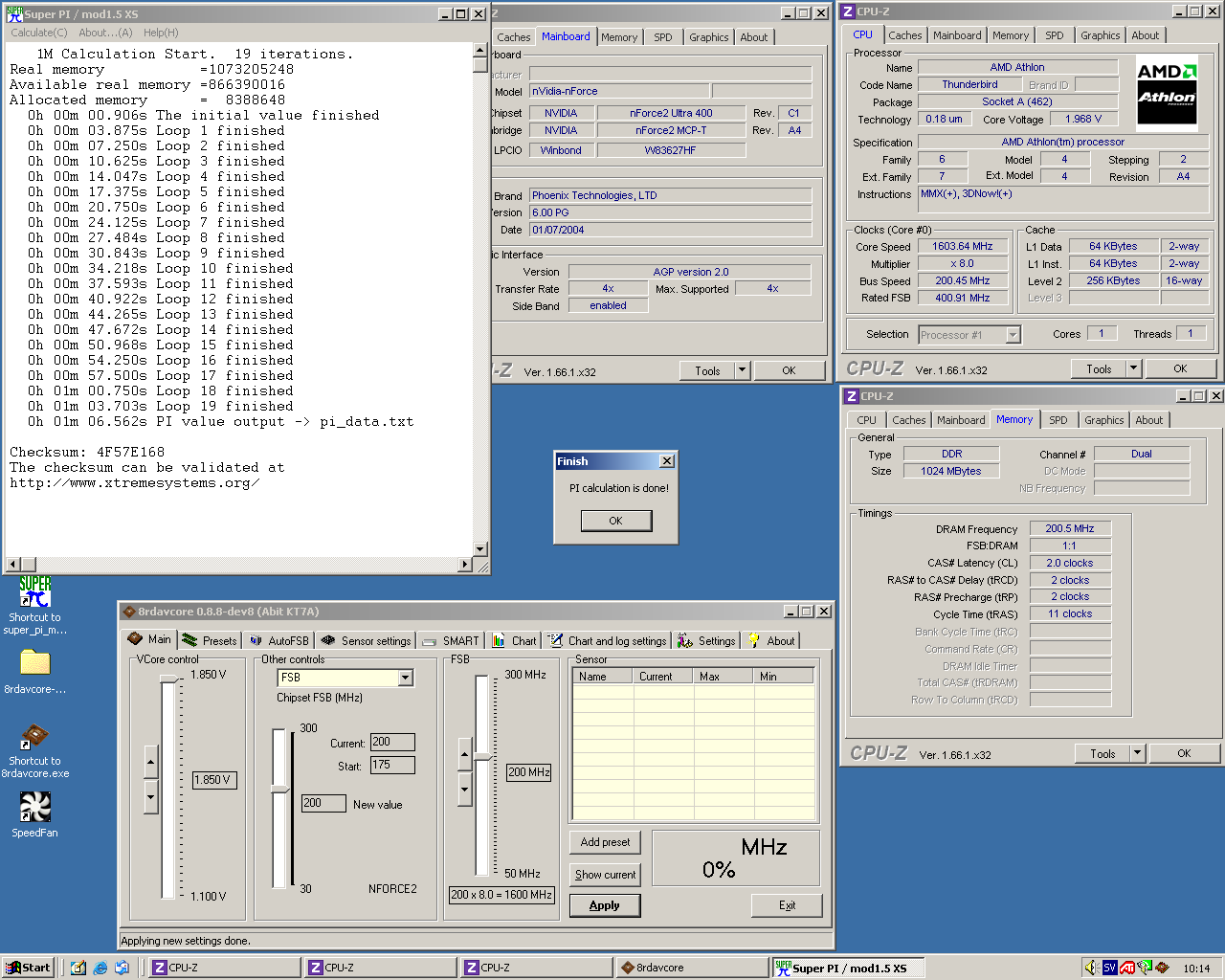Viewport: 1225px width, 980px height.
Task: Open the SpeedFan desktop icon
Action: tap(34, 815)
